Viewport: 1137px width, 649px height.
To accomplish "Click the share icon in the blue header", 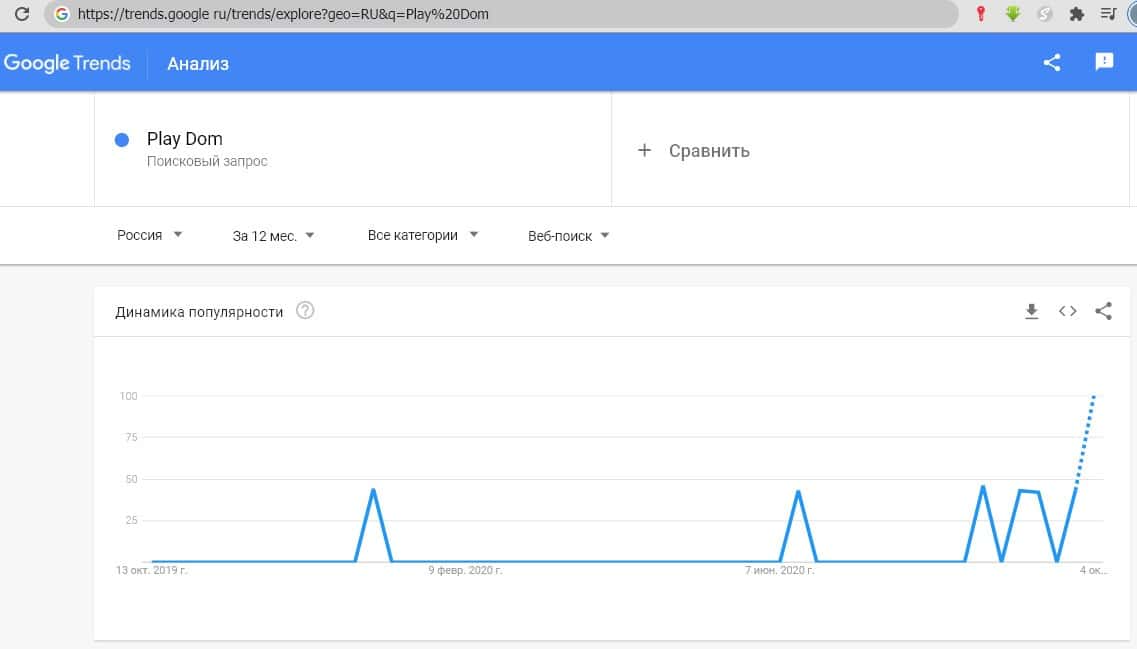I will tap(1052, 63).
